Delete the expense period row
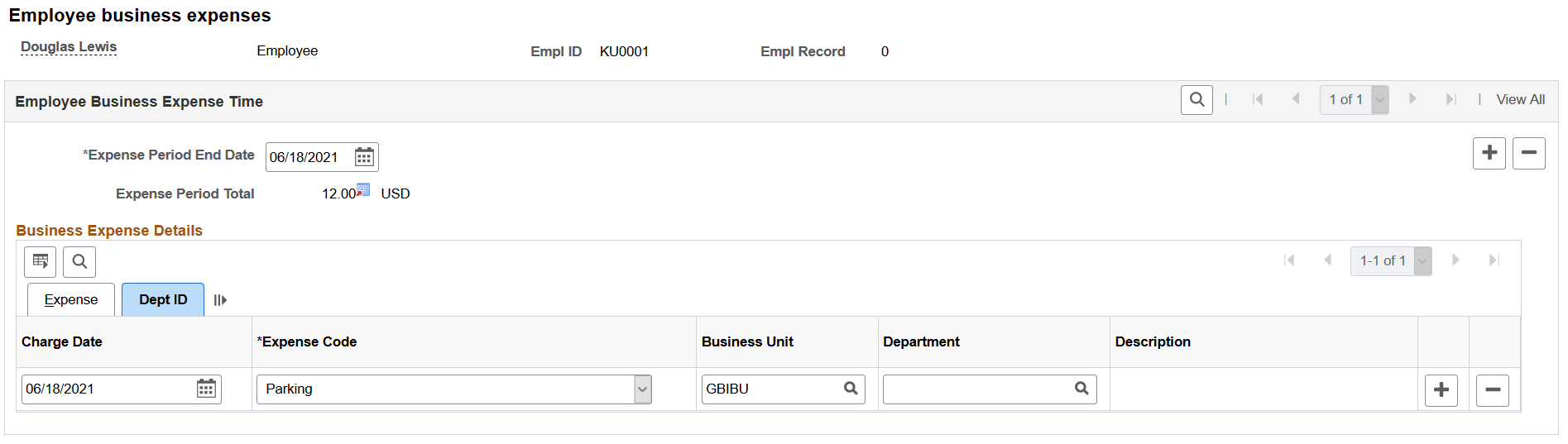The image size is (1568, 444). pyautogui.click(x=1529, y=153)
